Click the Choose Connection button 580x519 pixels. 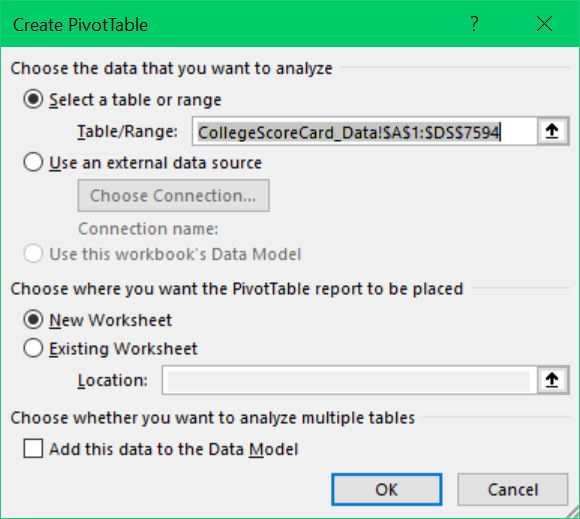tap(173, 196)
